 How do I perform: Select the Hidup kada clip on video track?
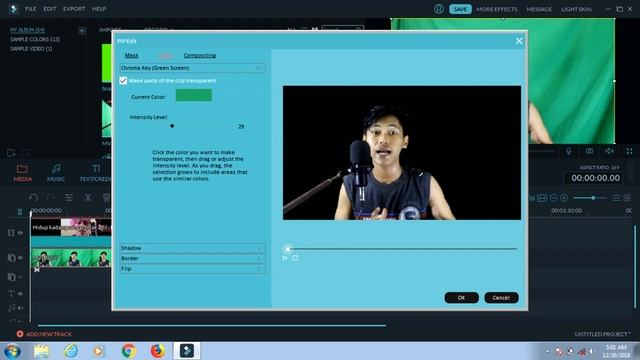click(x=71, y=227)
